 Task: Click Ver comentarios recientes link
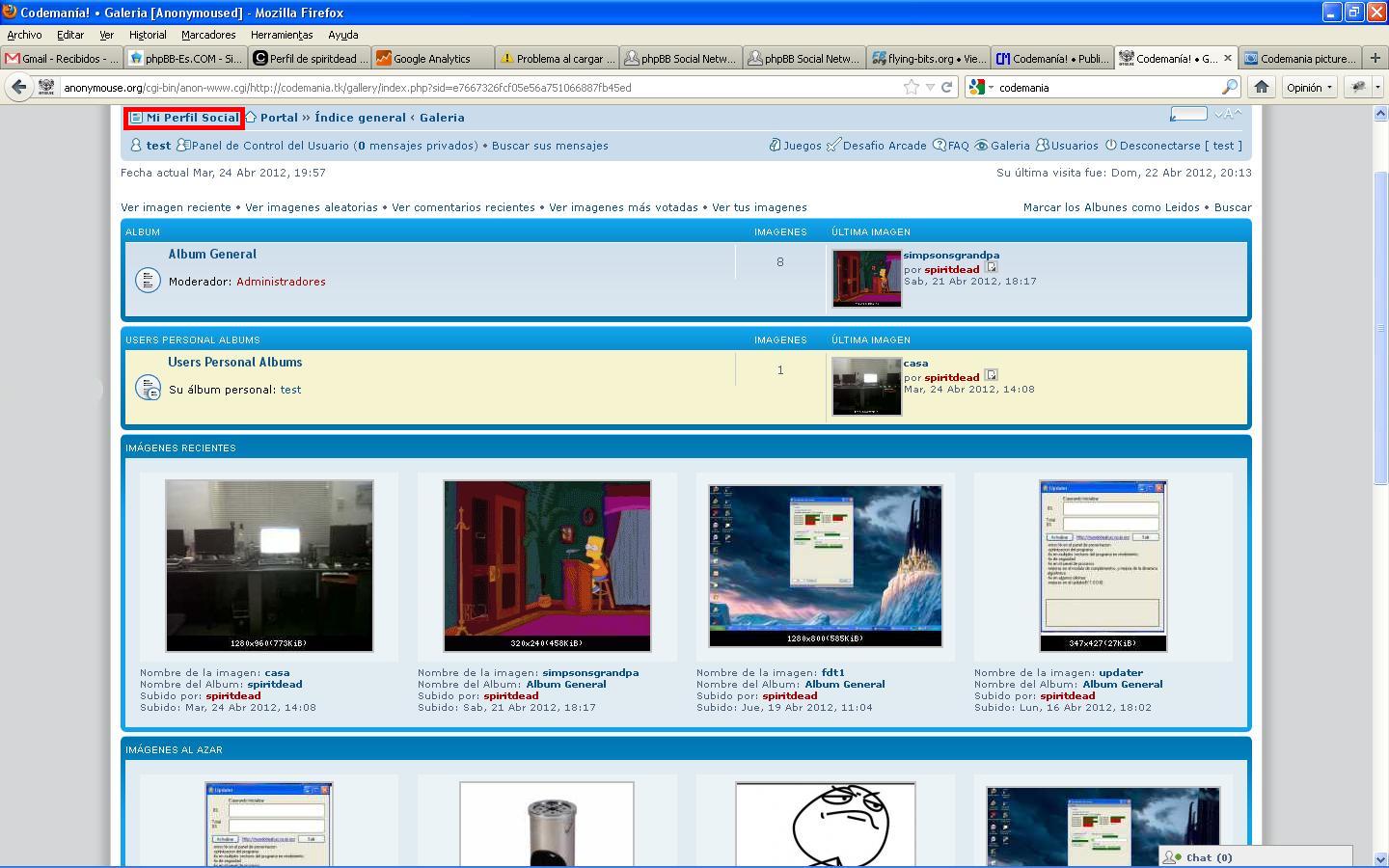[x=463, y=207]
